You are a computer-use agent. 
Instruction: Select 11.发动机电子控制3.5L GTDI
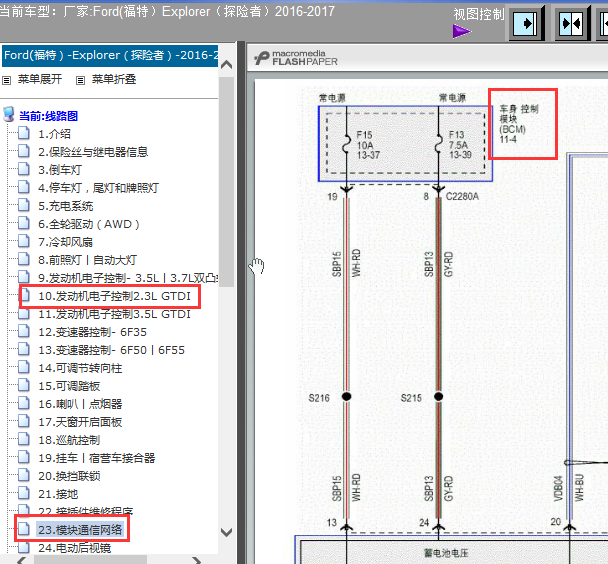click(114, 314)
